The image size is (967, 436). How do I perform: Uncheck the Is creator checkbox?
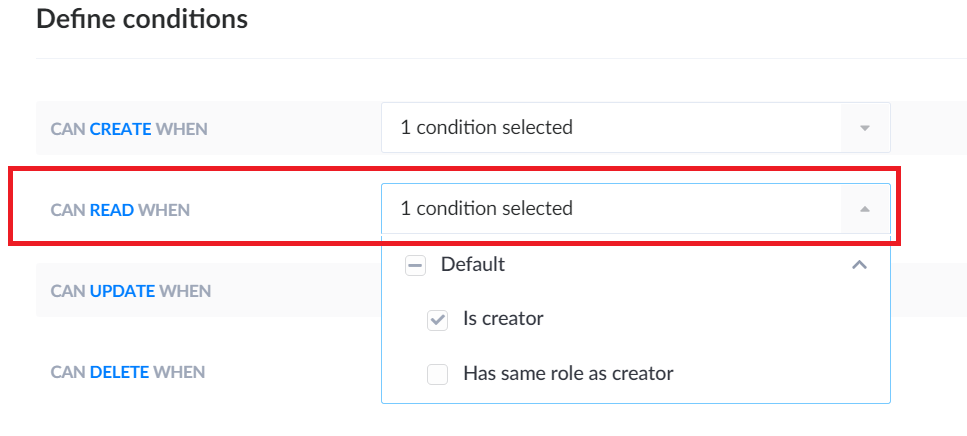coord(437,320)
